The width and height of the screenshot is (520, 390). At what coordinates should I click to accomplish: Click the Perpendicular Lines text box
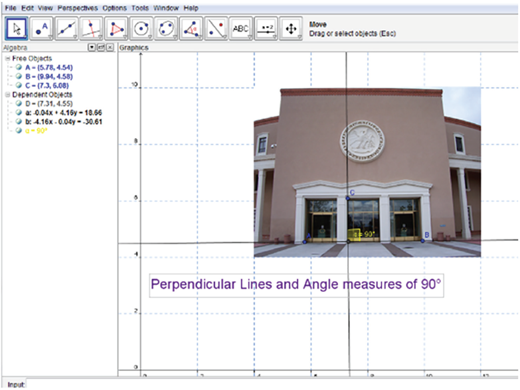pos(296,285)
